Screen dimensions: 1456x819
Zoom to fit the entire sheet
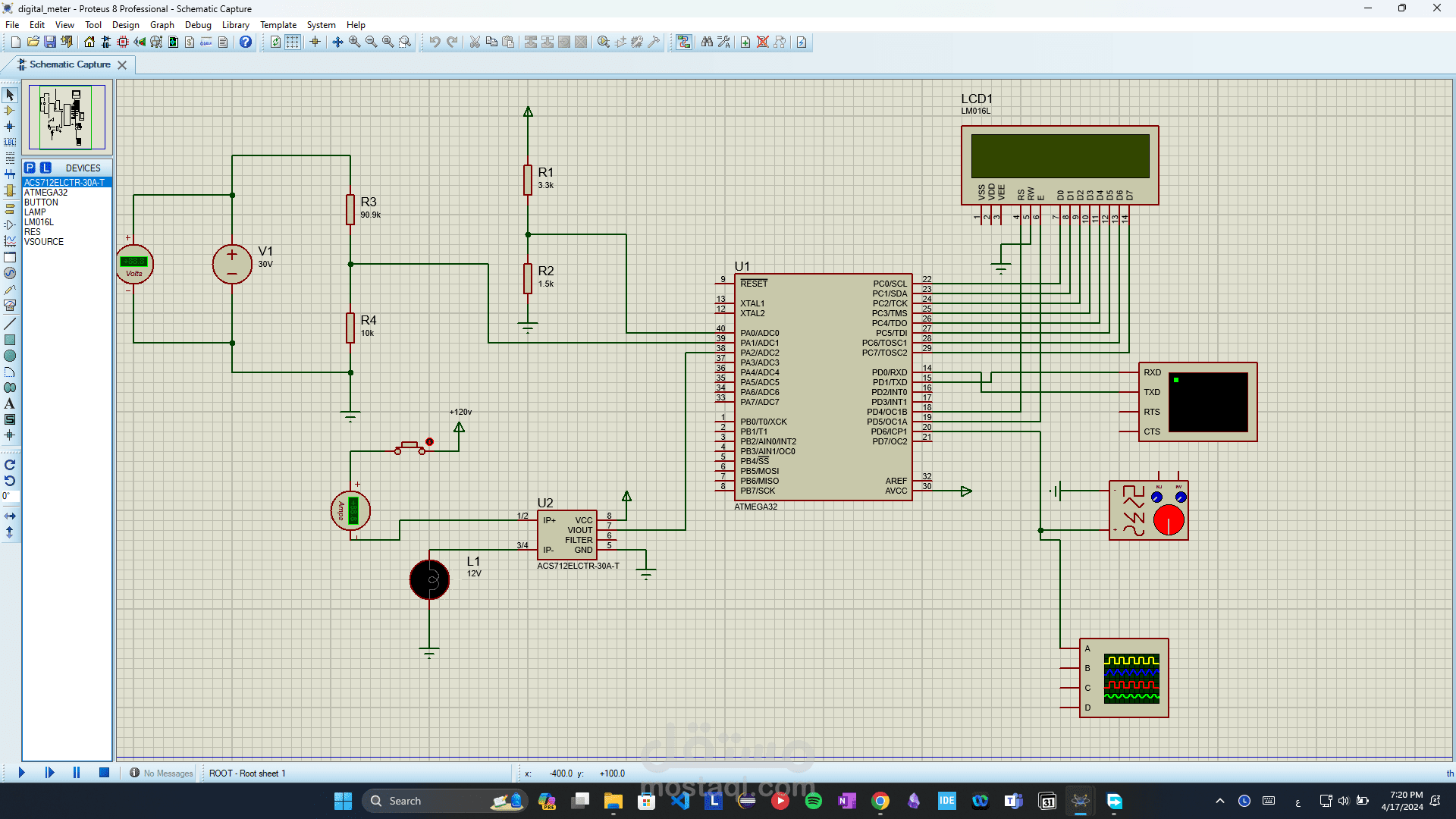click(x=388, y=42)
